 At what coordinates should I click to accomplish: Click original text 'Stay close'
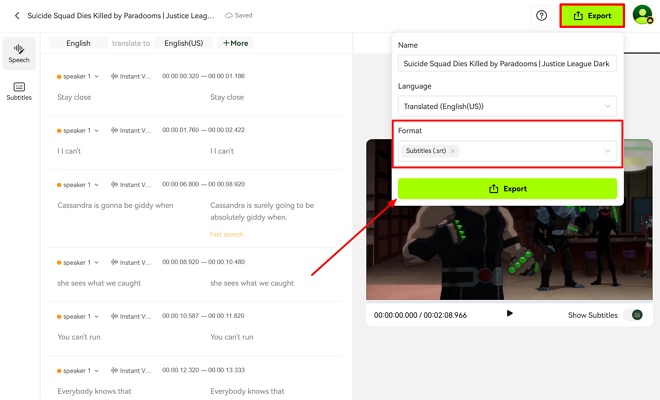tap(74, 97)
